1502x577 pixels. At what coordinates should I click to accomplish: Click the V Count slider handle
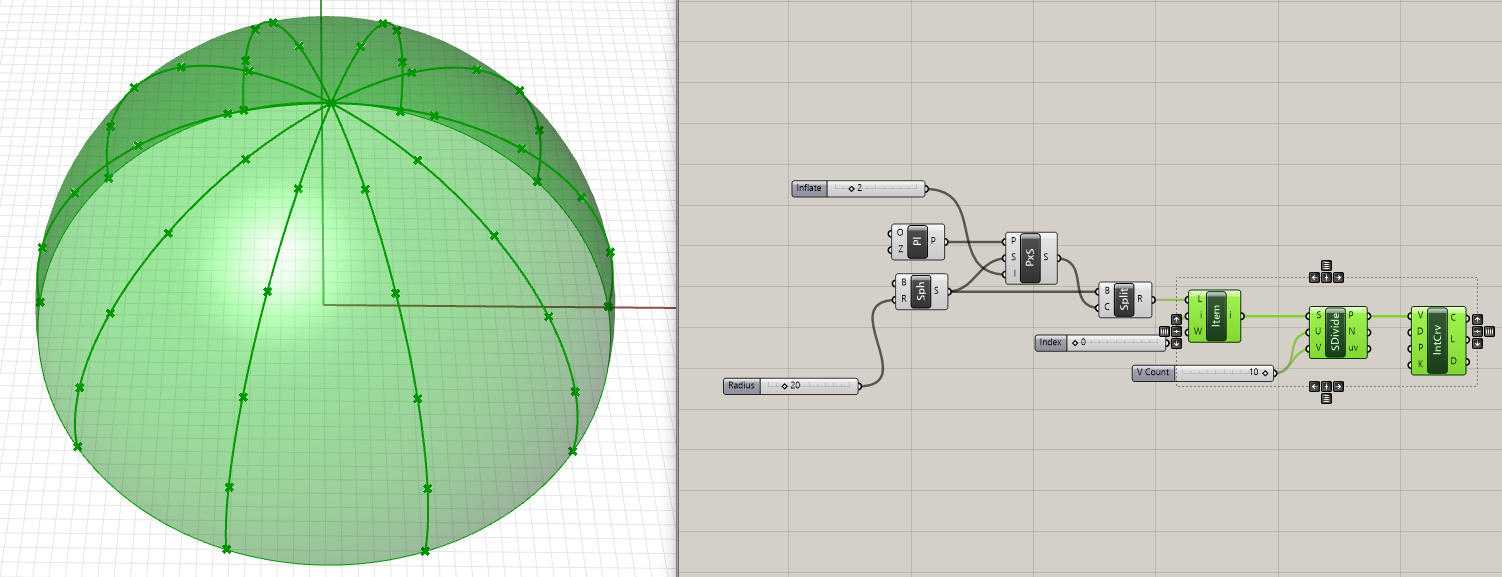1265,373
